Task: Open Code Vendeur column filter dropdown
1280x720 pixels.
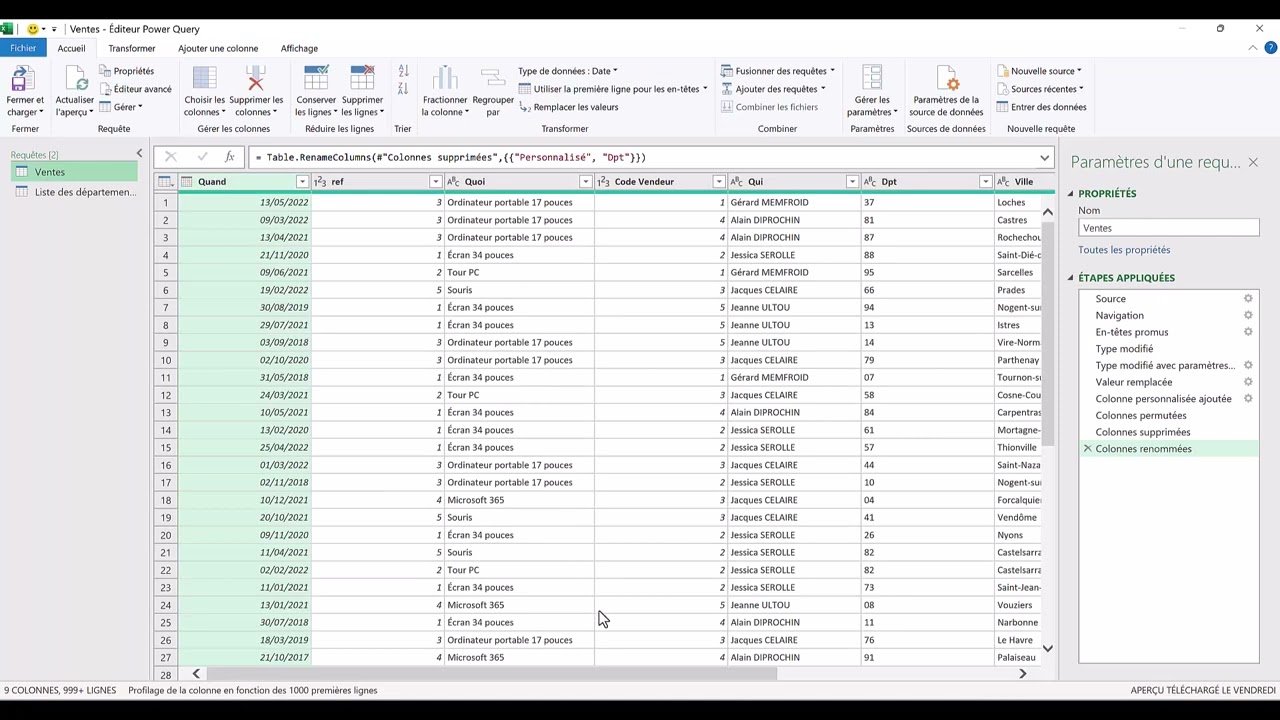Action: [718, 182]
